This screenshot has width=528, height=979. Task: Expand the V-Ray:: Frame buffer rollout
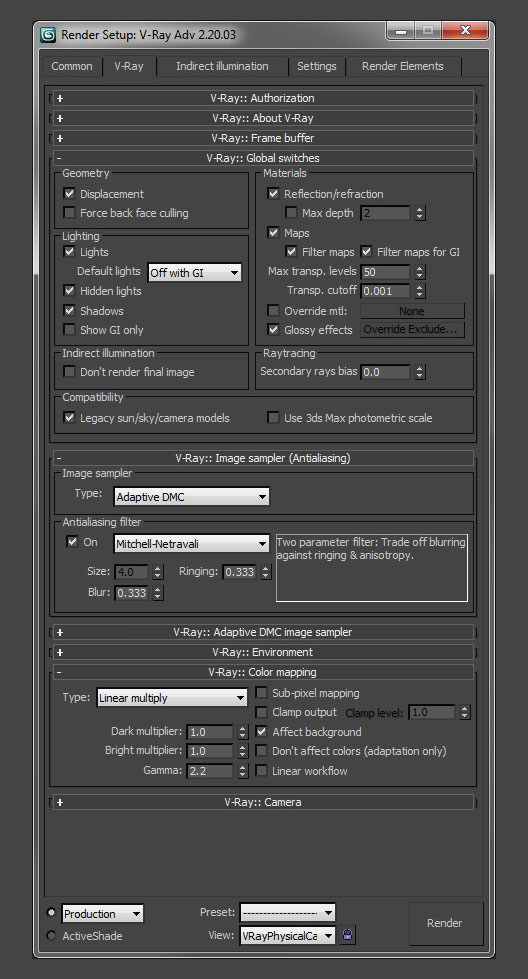[263, 138]
